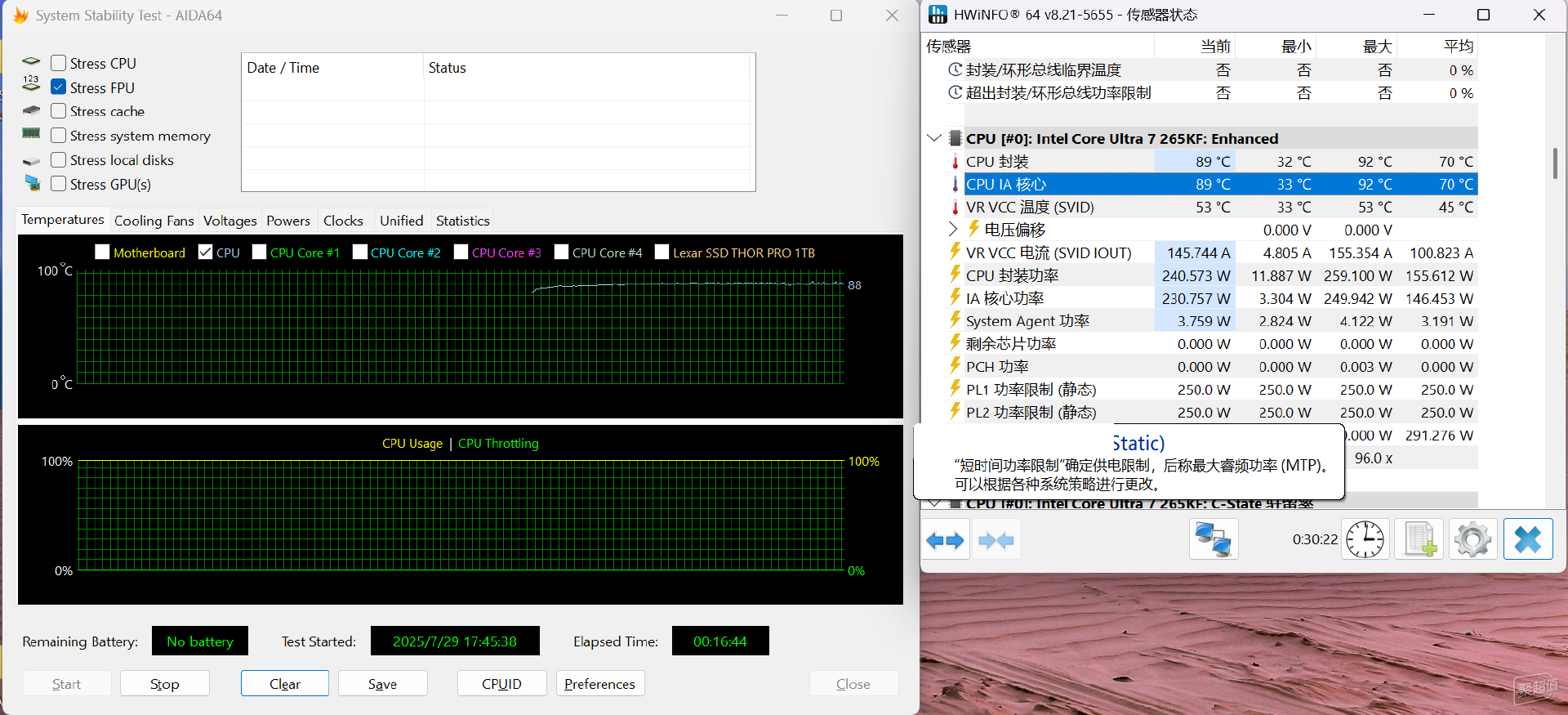Screen dimensions: 1568x715
Task: Toggle CPU Core #4 graph checkbox
Action: click(561, 252)
